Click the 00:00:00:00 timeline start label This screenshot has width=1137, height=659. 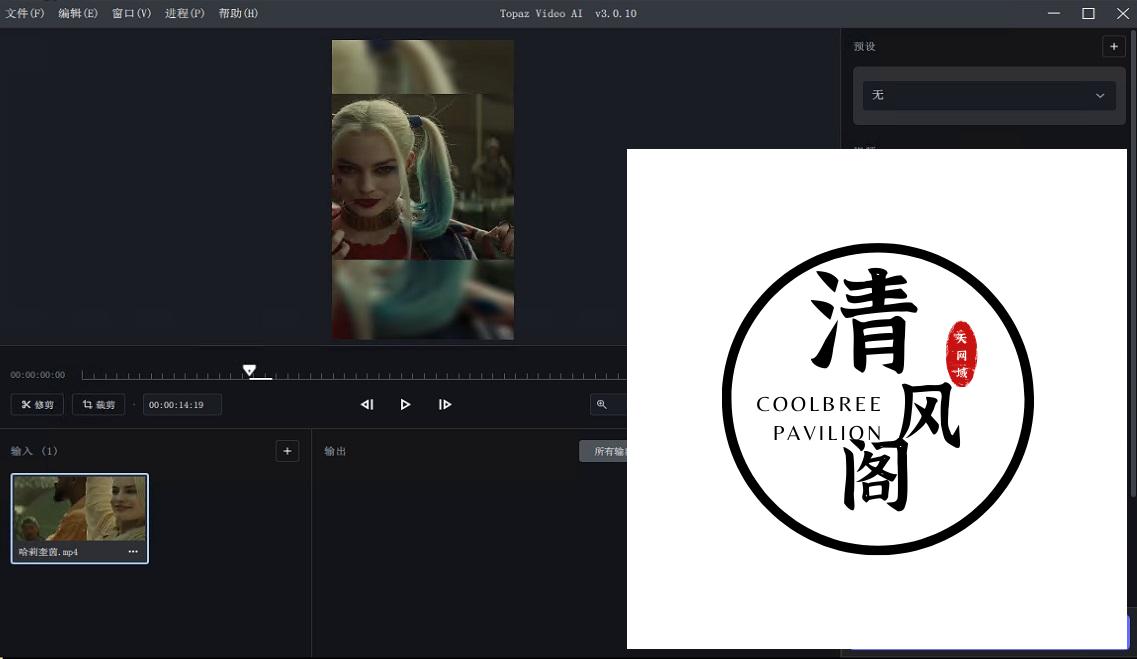pyautogui.click(x=38, y=375)
